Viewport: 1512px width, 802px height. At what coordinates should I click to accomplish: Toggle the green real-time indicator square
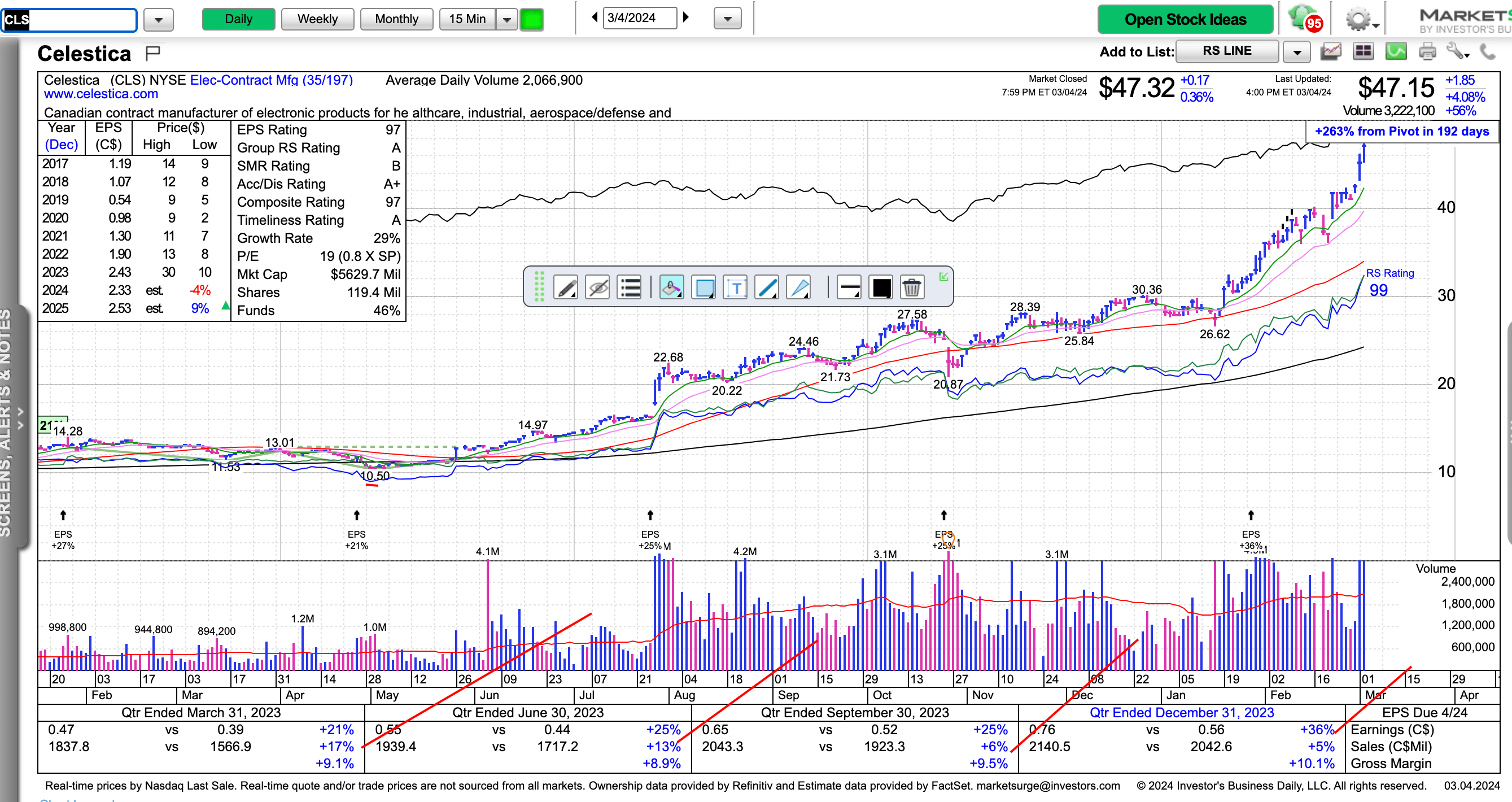click(x=532, y=19)
